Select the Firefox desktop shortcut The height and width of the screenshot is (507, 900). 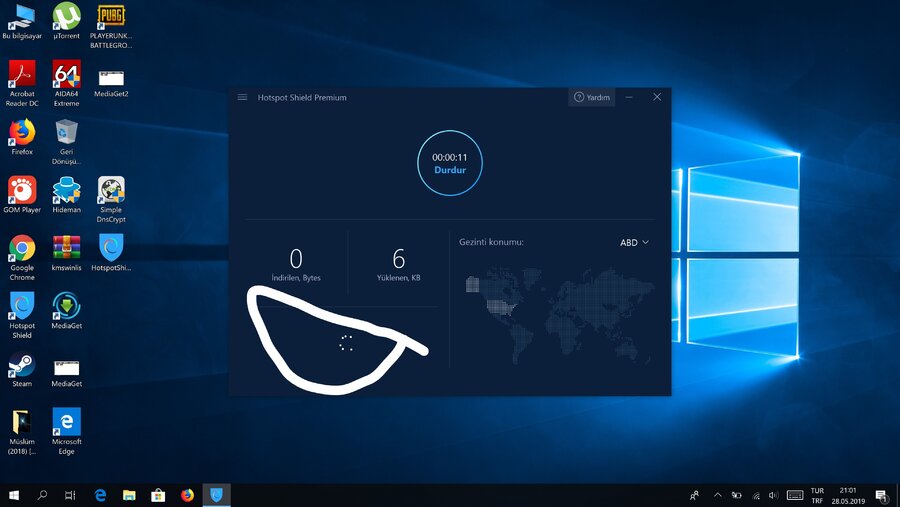tap(22, 137)
